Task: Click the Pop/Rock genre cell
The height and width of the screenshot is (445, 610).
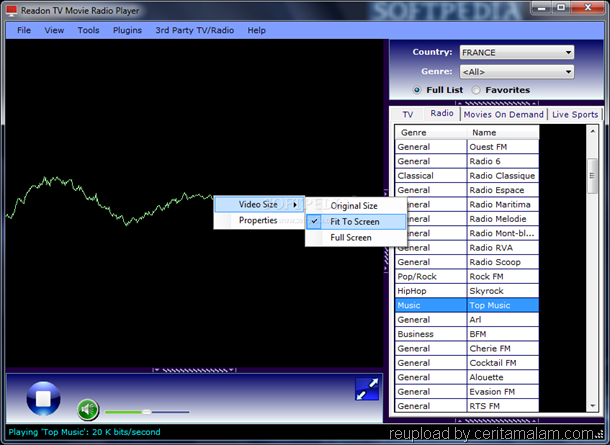Action: 431,277
